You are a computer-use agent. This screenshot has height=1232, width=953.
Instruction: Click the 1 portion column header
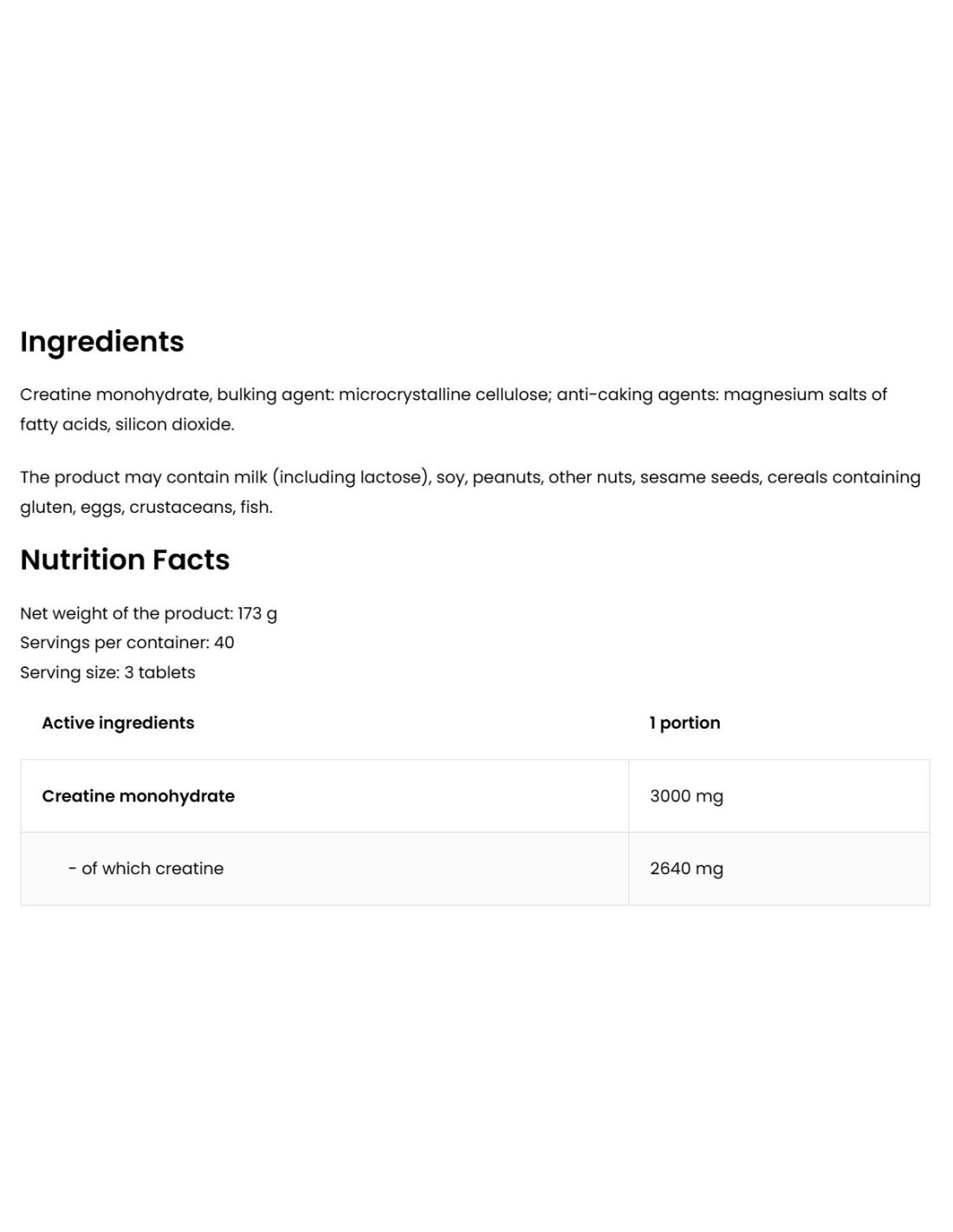coord(684,723)
